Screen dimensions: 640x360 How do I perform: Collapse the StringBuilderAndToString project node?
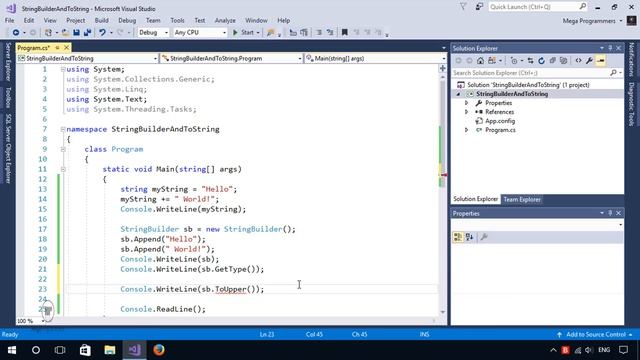pyautogui.click(x=458, y=94)
